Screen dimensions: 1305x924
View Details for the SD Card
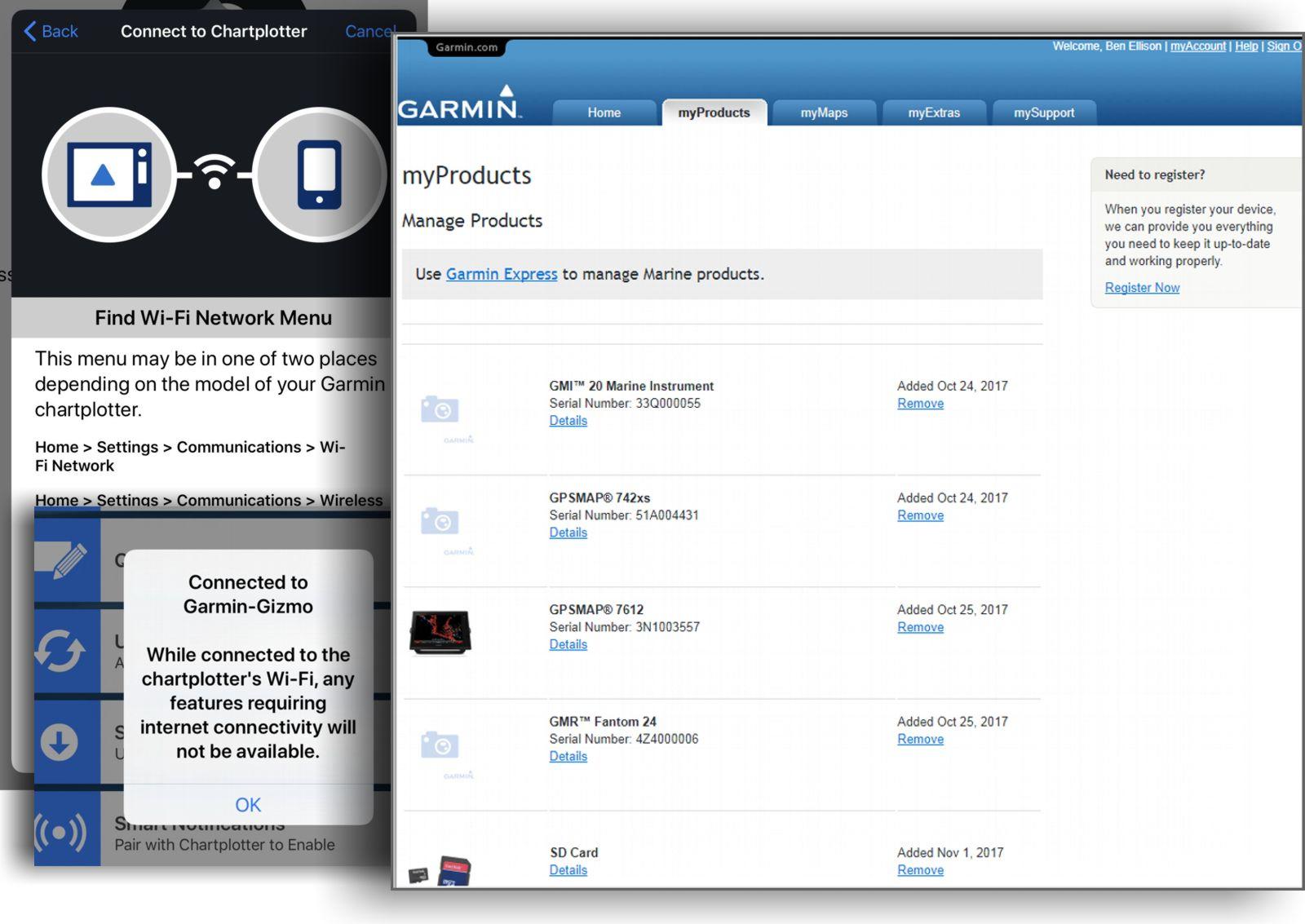(568, 870)
